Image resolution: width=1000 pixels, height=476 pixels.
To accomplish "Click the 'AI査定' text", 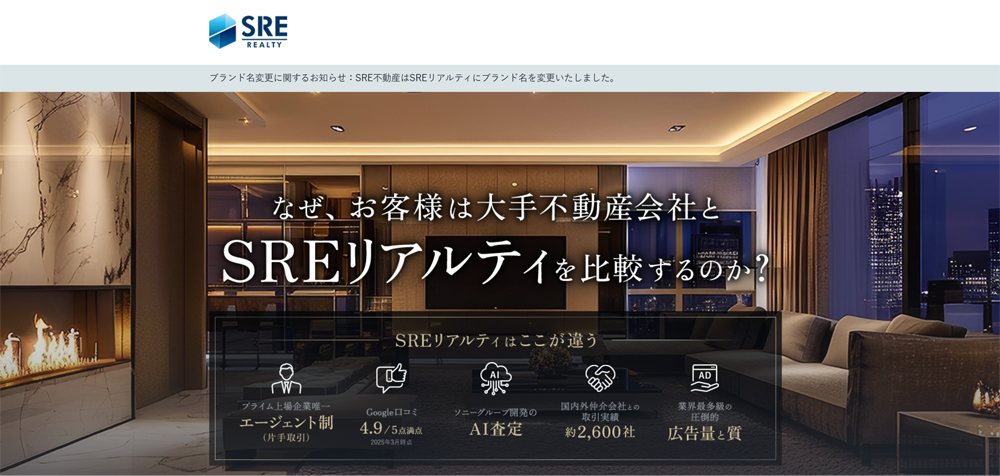I will 496,429.
